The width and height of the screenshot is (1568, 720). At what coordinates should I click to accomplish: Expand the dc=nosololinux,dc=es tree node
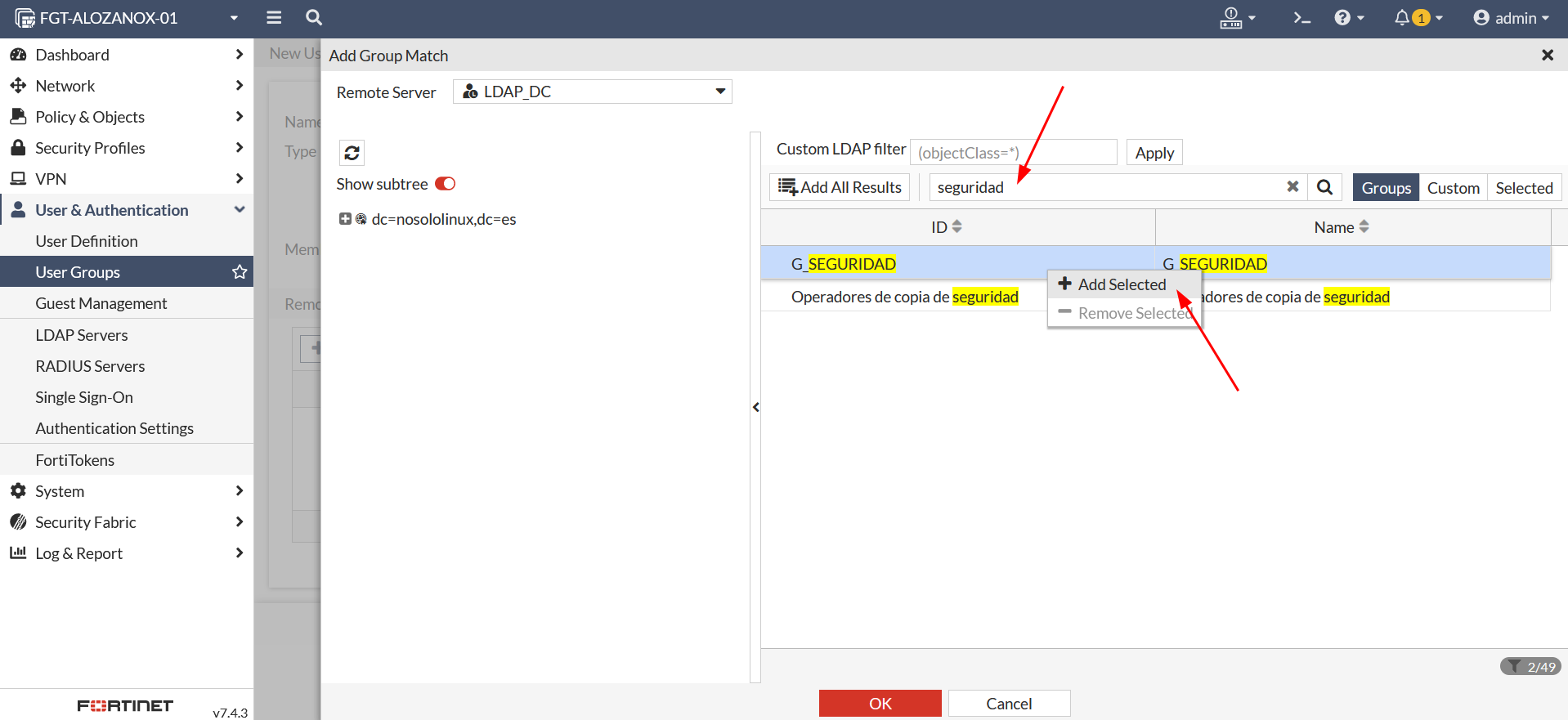tap(345, 219)
